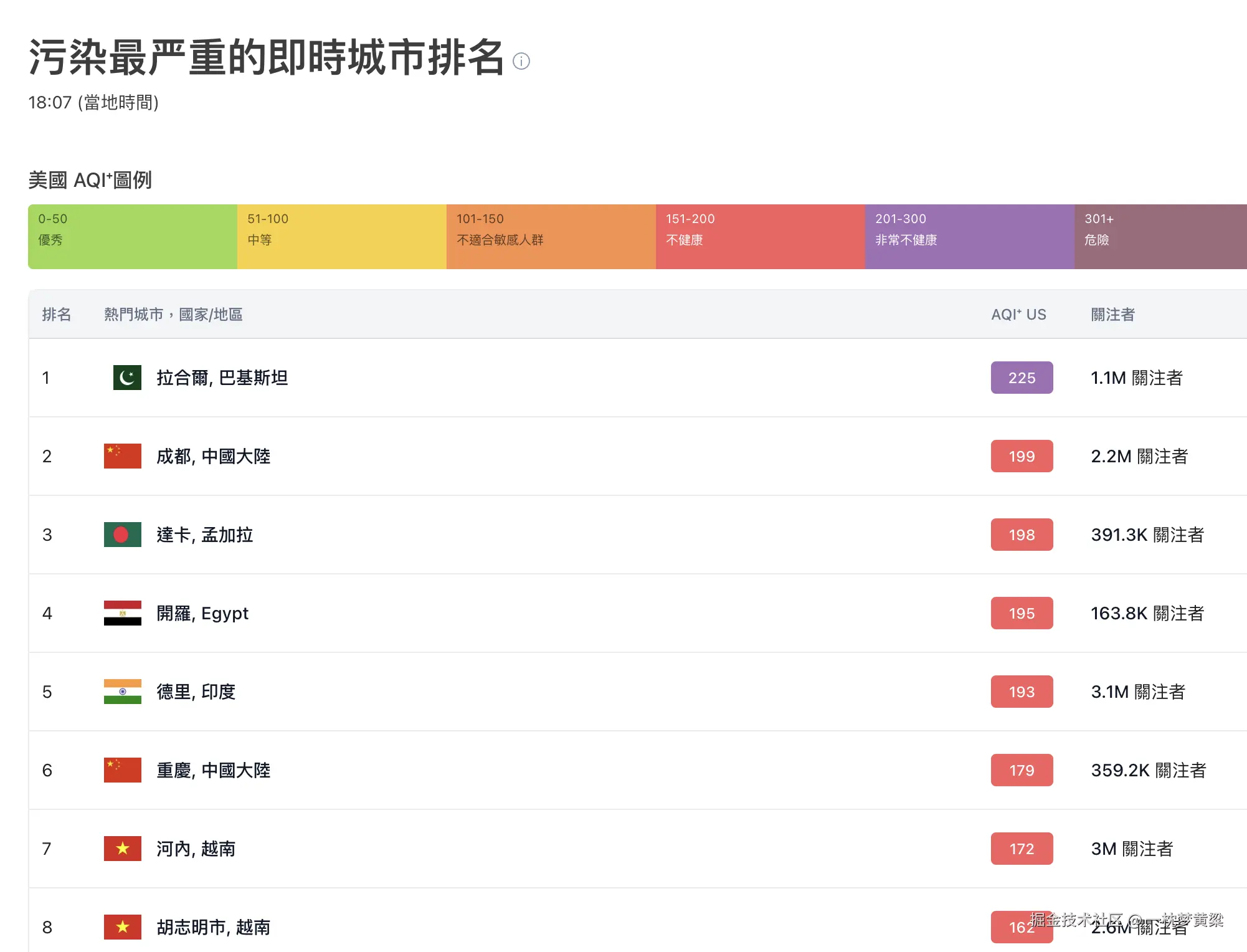This screenshot has height=952, width=1247.
Task: Click the 關注者 column header
Action: [x=1112, y=315]
